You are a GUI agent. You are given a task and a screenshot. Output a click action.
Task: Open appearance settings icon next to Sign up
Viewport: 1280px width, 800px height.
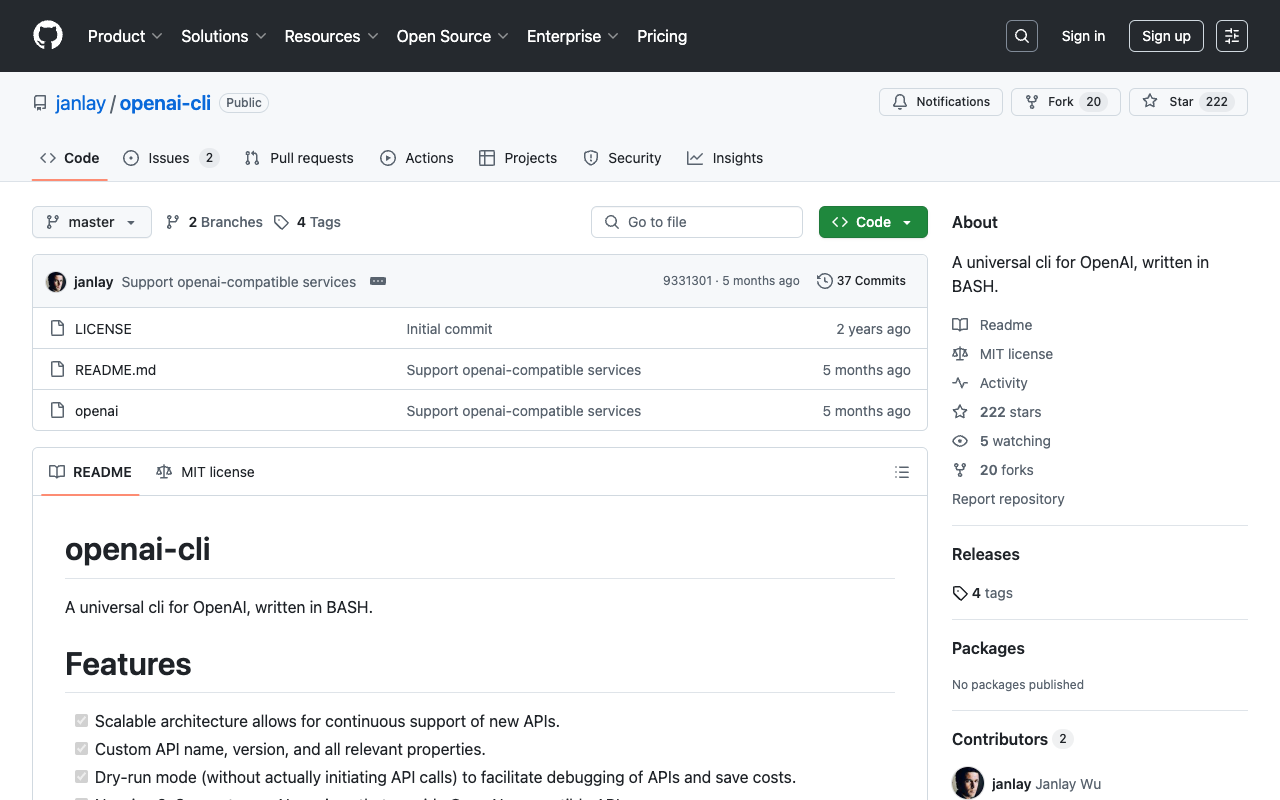pyautogui.click(x=1232, y=36)
